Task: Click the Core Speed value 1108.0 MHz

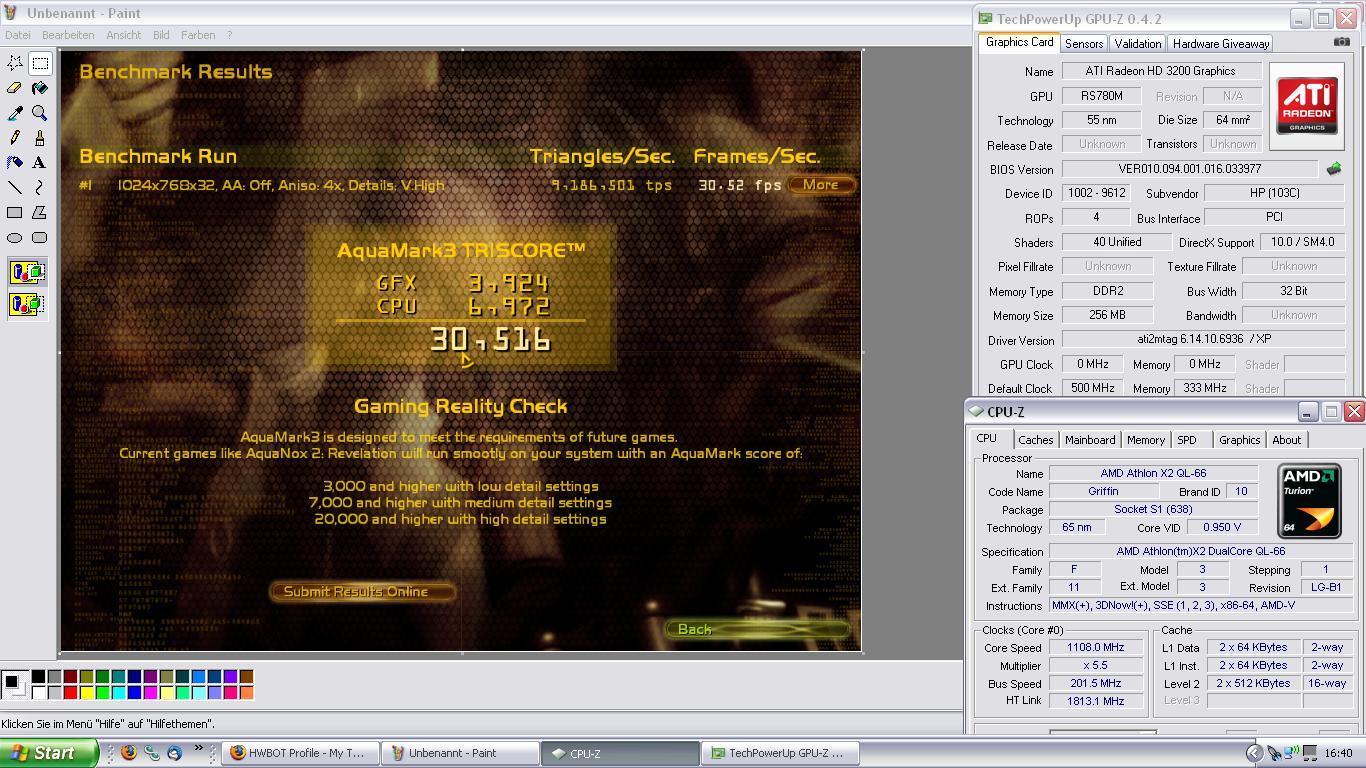Action: coord(1096,647)
